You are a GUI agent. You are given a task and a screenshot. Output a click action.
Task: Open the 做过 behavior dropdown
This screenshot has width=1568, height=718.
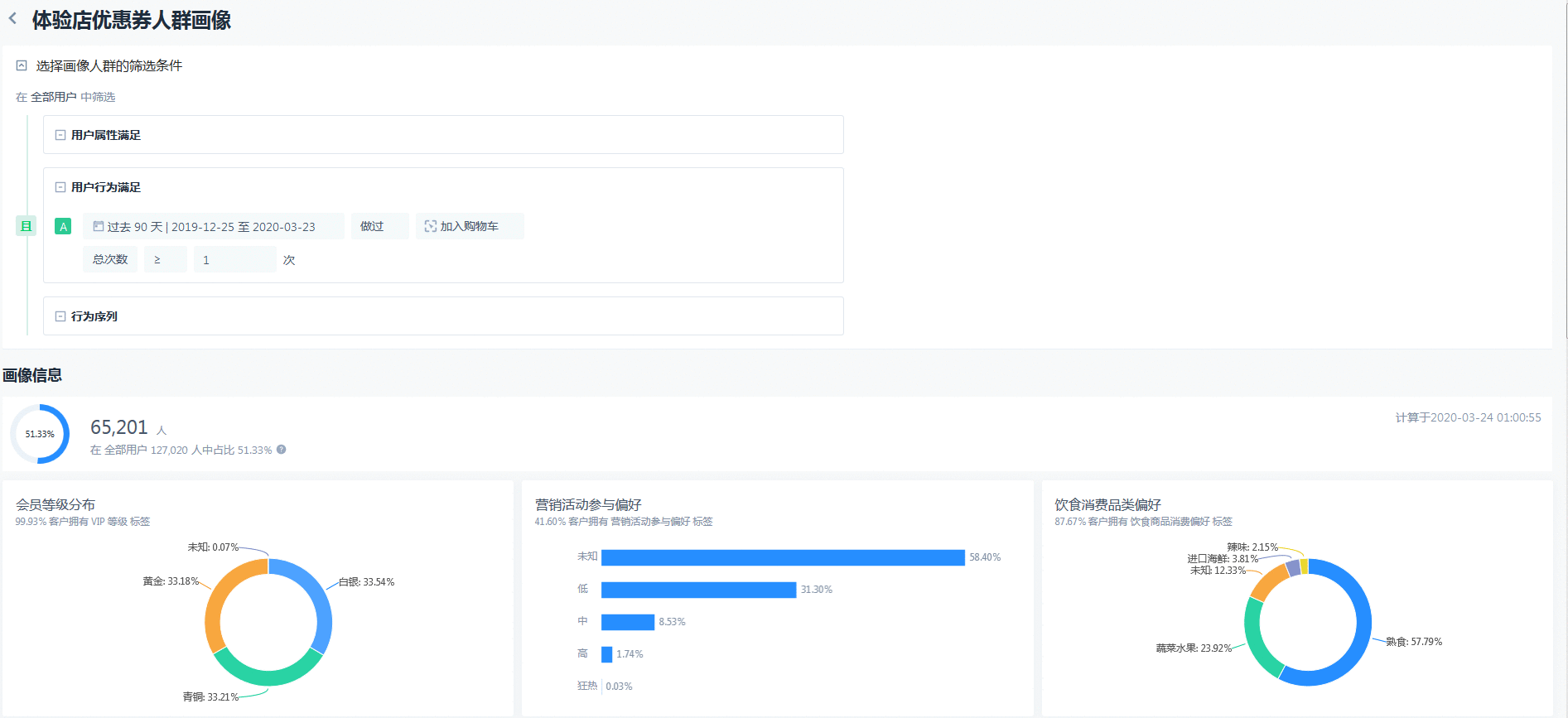380,226
